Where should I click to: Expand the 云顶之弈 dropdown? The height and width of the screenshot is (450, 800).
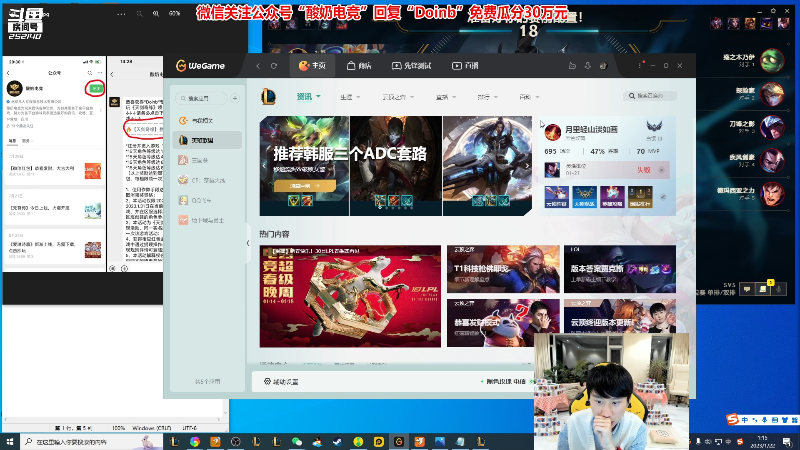pyautogui.click(x=398, y=97)
